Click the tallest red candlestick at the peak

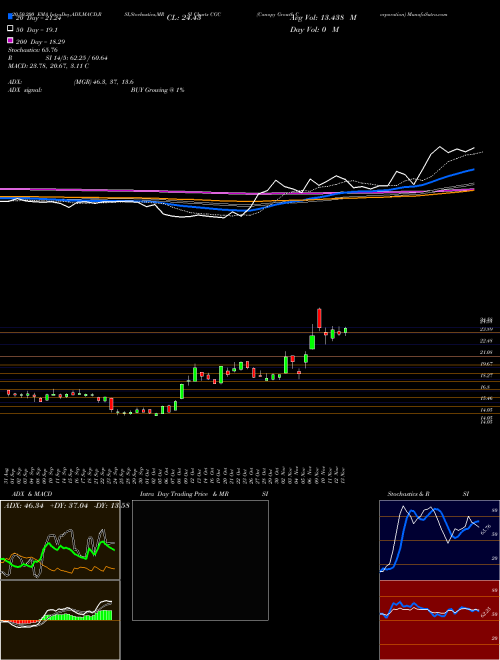click(319, 319)
